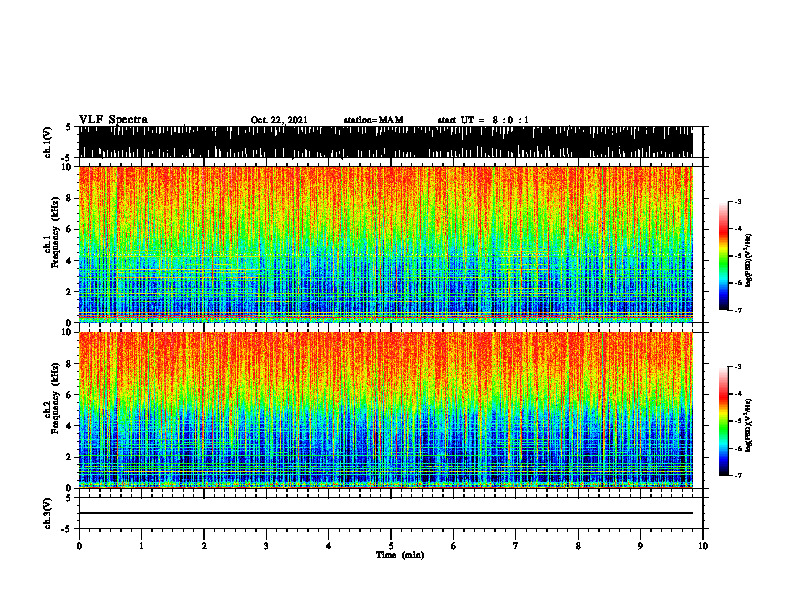This screenshot has height=612, width=792.
Task: Click the "-7" label on ch.2 color scale
Action: tap(738, 476)
